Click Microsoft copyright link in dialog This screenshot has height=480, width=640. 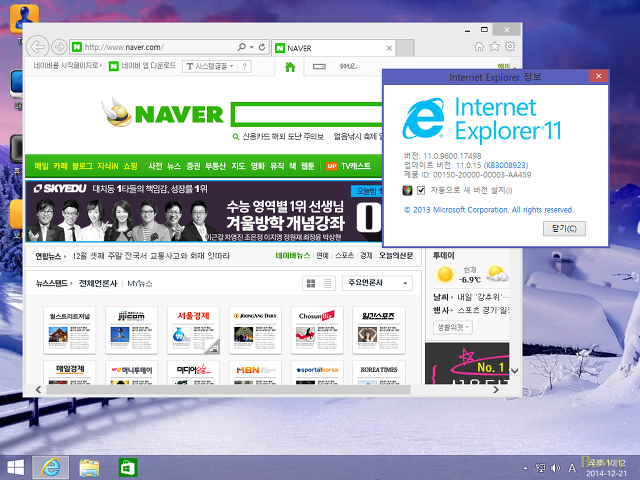(489, 210)
